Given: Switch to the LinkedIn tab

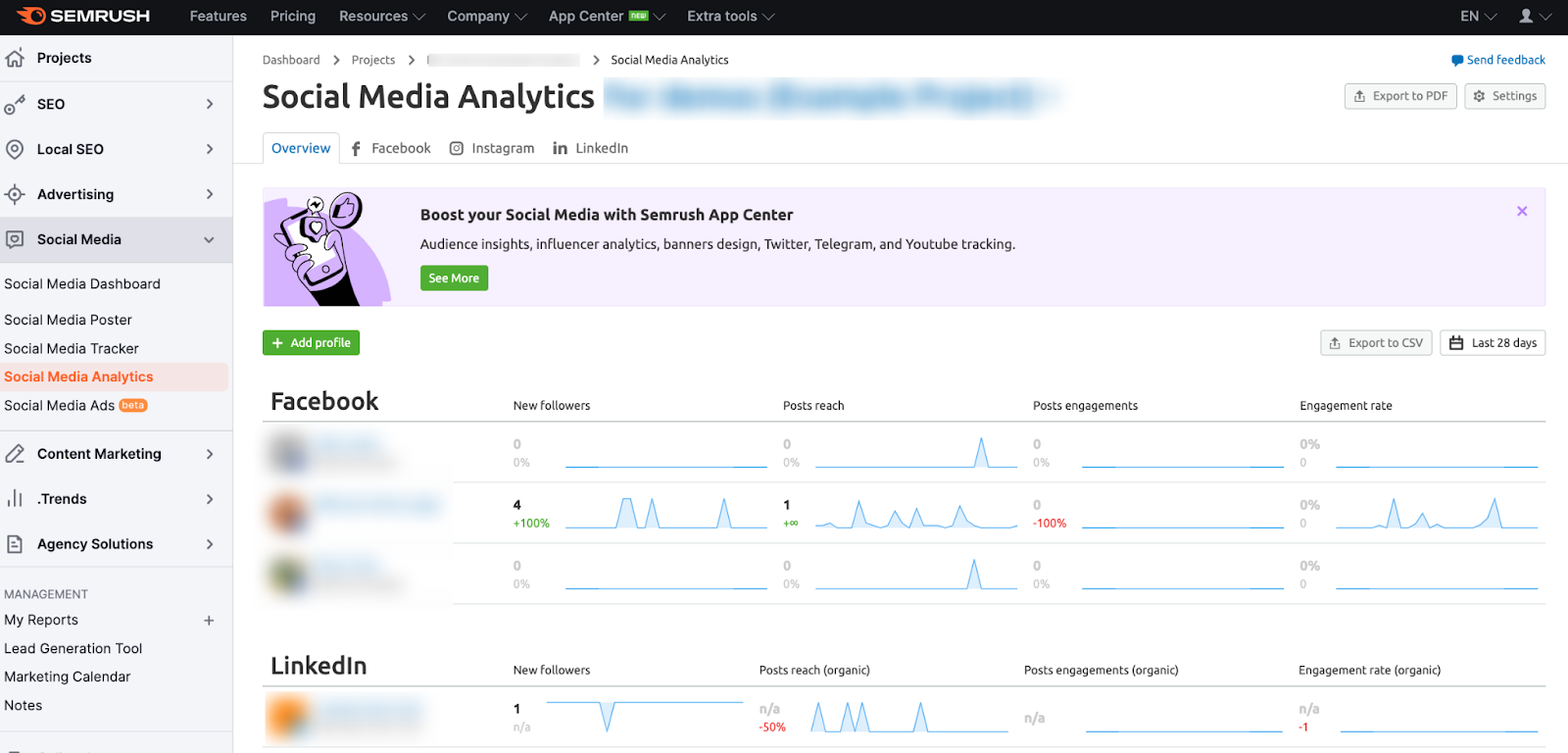Looking at the screenshot, I should pyautogui.click(x=590, y=148).
